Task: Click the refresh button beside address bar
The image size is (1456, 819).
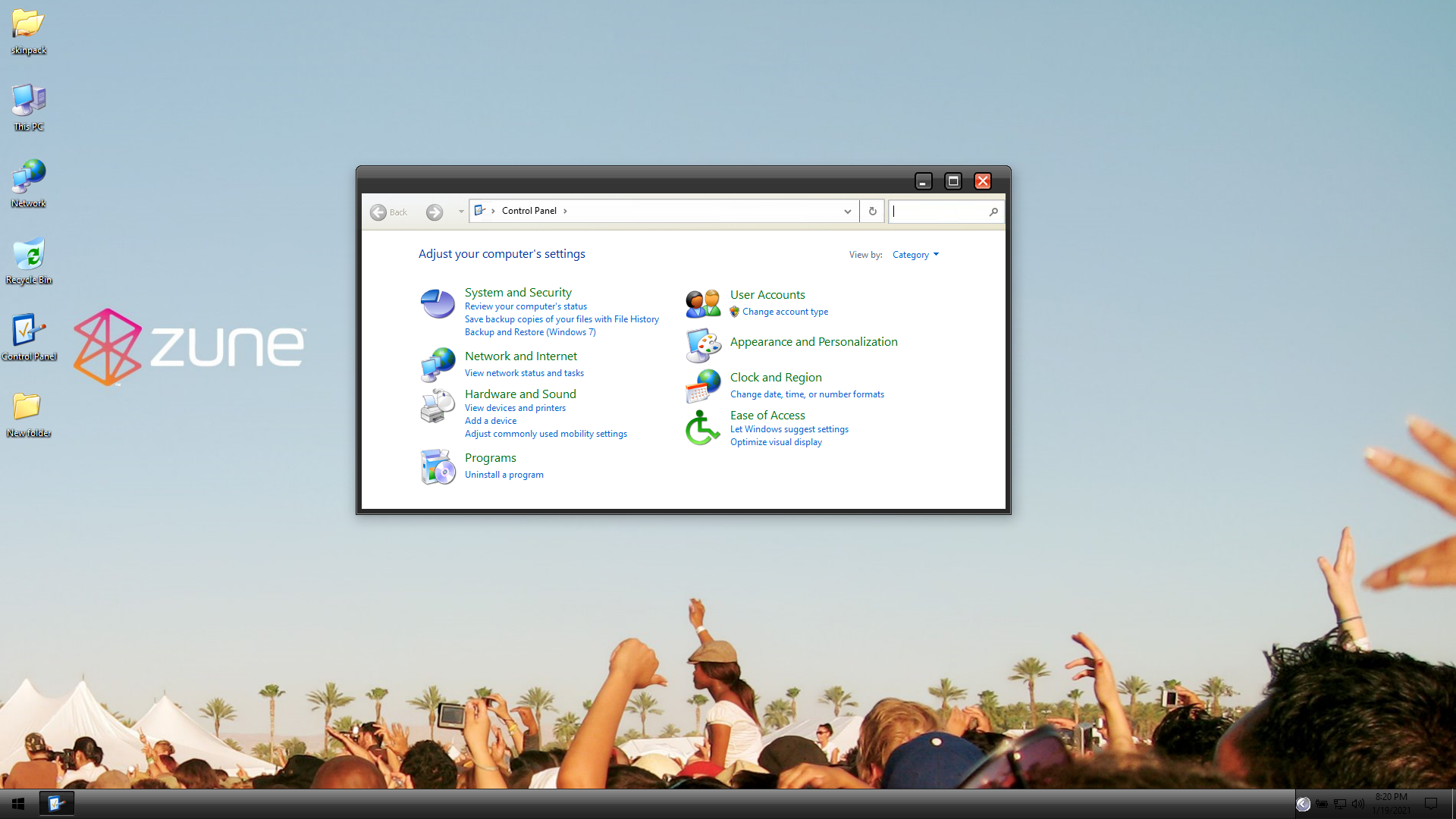Action: click(x=872, y=212)
